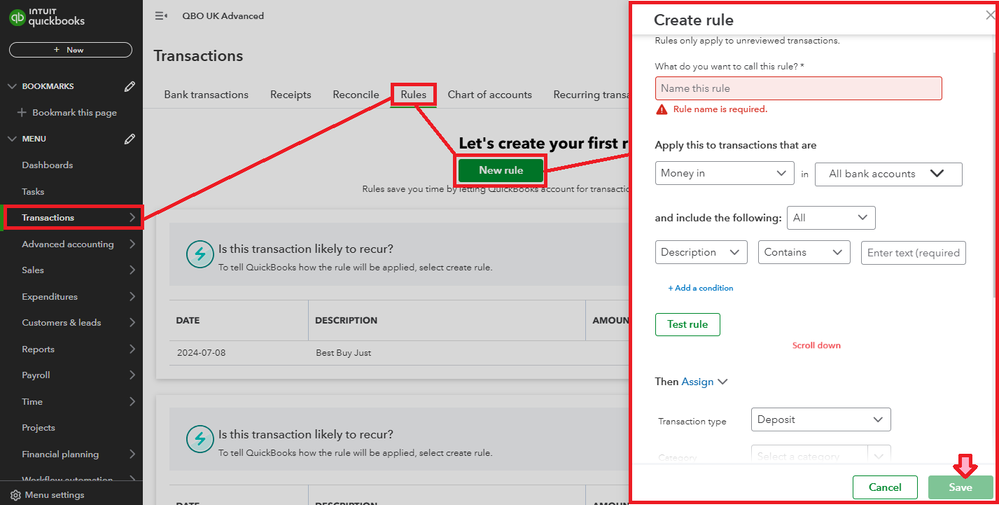Open the Money in dropdown

tap(725, 173)
